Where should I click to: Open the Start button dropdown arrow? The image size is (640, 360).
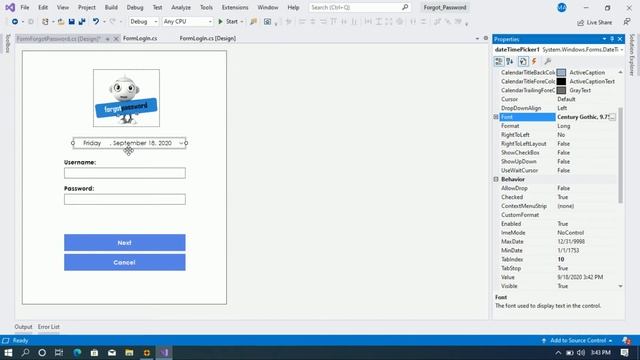(x=242, y=22)
